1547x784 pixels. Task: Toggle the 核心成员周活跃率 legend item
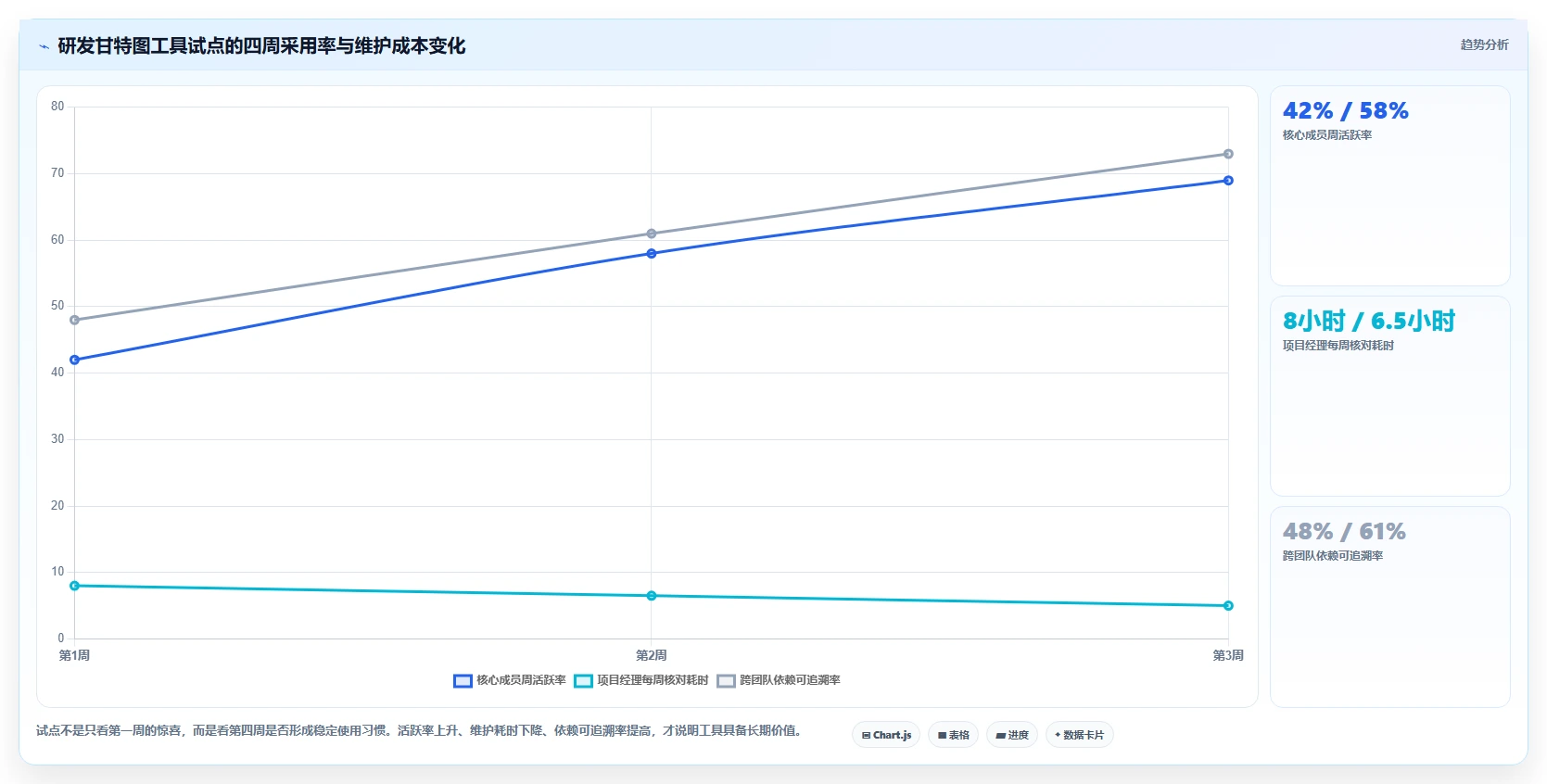[510, 680]
